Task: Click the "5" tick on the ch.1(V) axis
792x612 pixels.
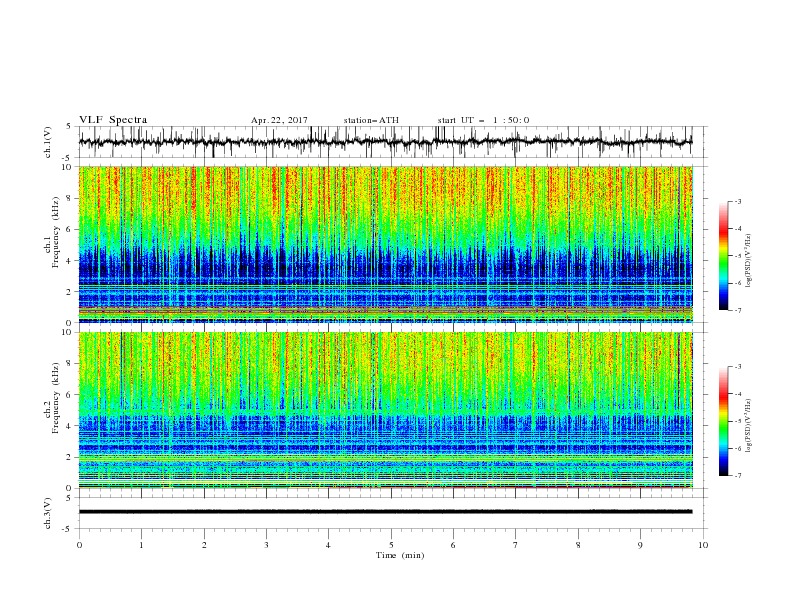Action: point(69,127)
